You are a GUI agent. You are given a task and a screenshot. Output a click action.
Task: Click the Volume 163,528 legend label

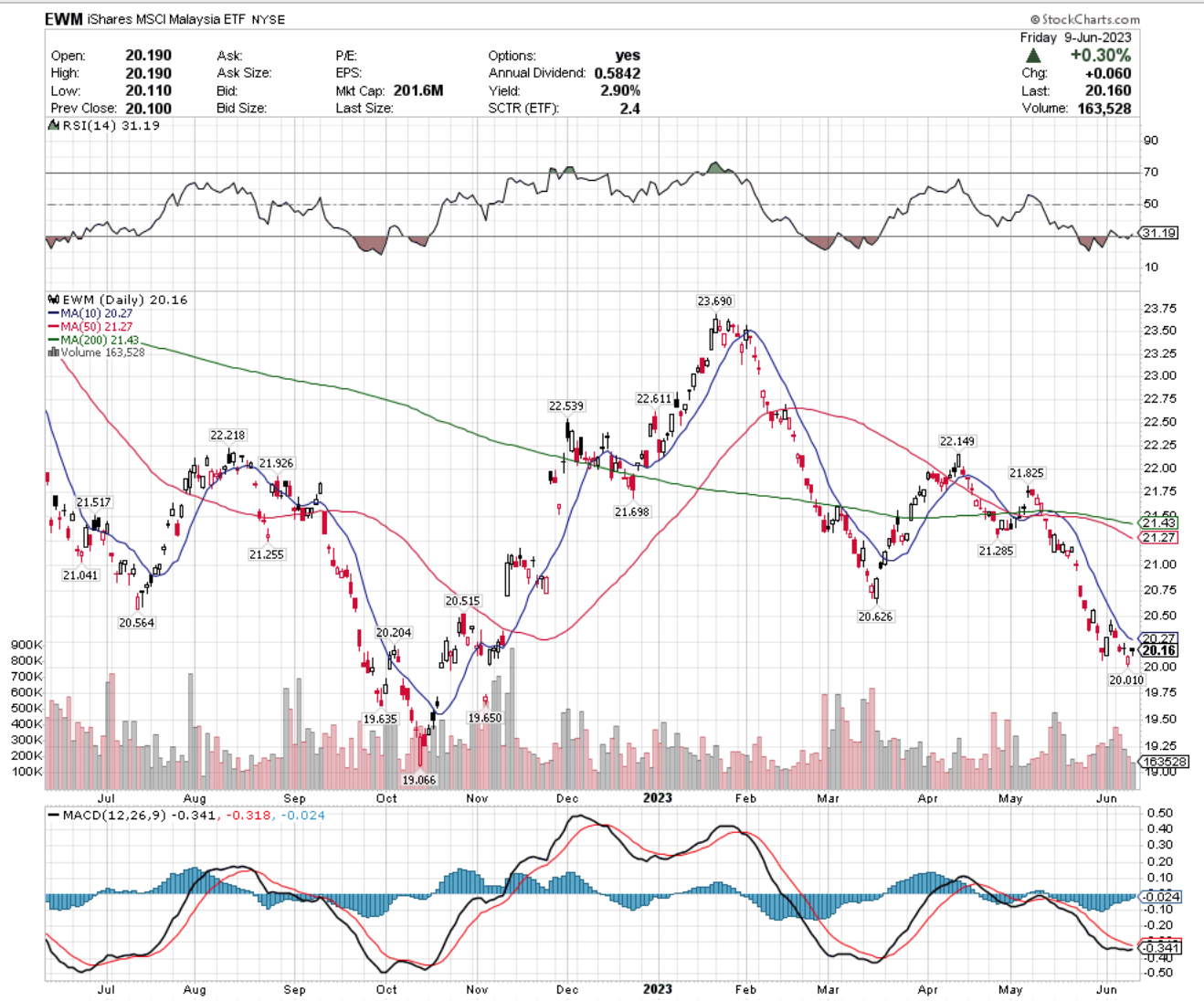coord(102,352)
